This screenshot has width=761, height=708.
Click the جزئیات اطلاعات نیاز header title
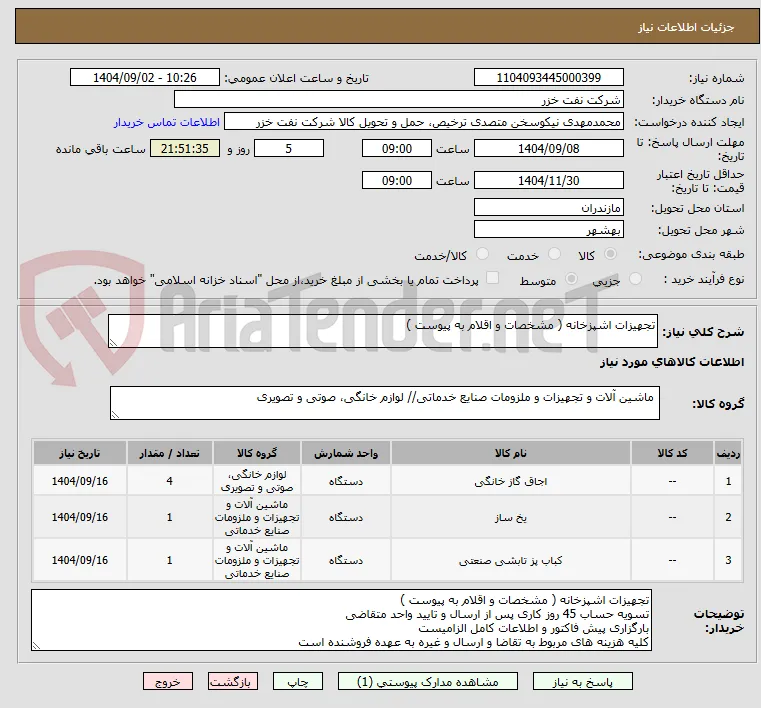point(686,27)
